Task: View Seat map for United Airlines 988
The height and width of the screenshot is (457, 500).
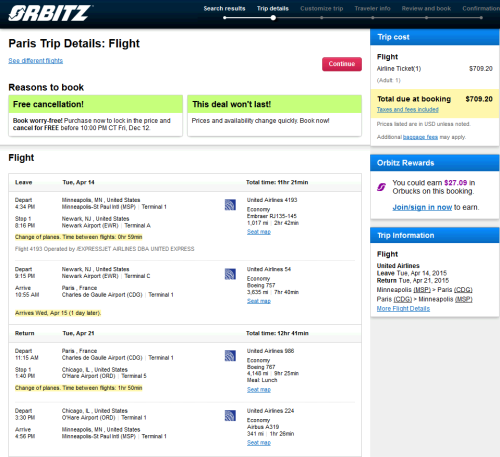Action: pos(259,389)
